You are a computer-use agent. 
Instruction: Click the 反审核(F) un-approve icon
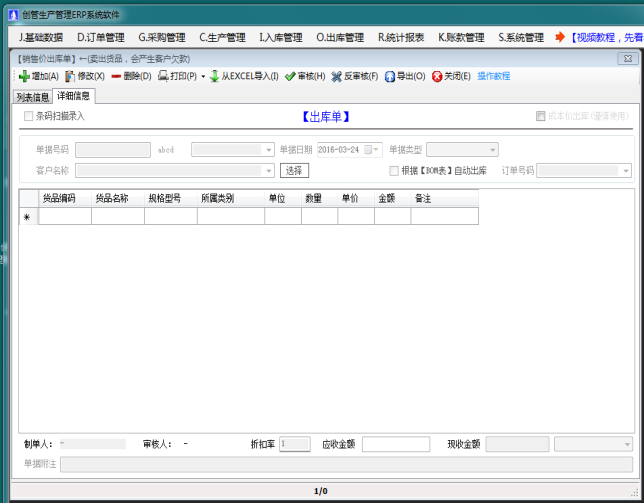coord(336,76)
